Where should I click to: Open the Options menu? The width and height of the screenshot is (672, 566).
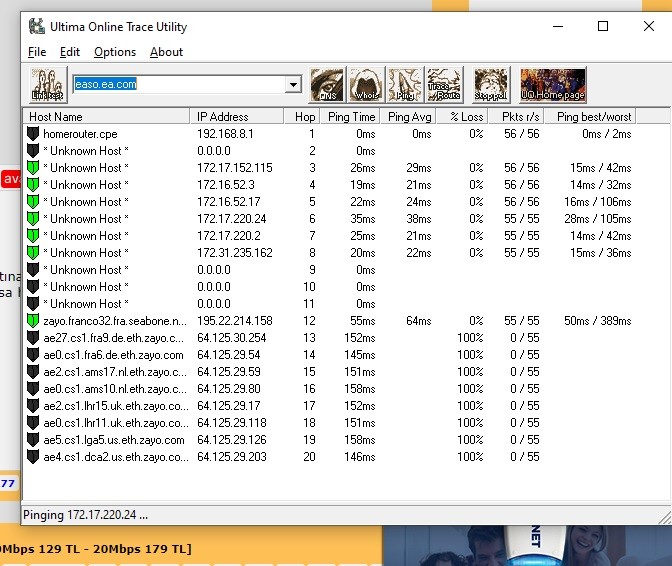(x=115, y=52)
